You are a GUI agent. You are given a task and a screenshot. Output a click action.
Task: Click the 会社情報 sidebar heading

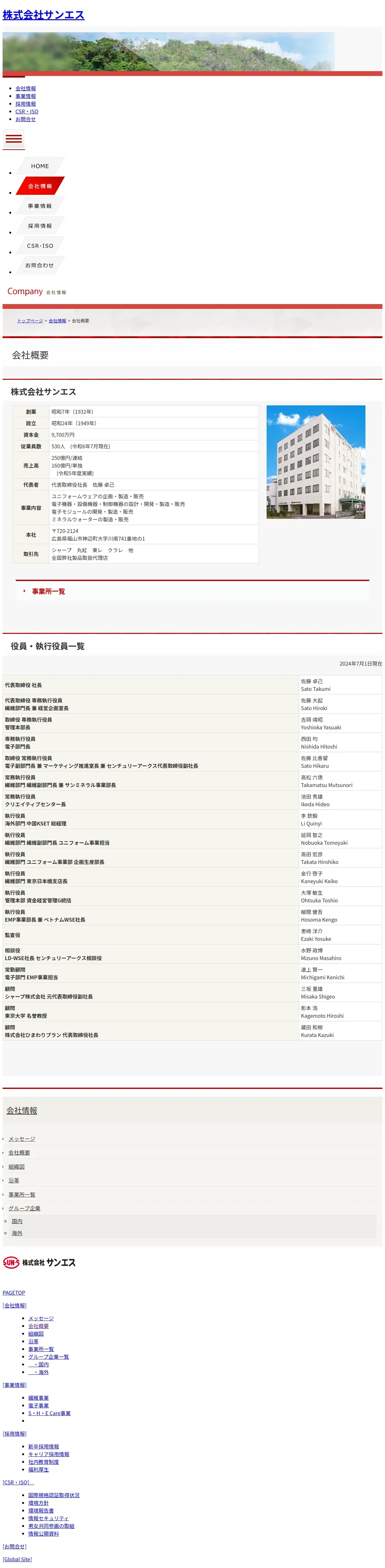coord(22,1111)
